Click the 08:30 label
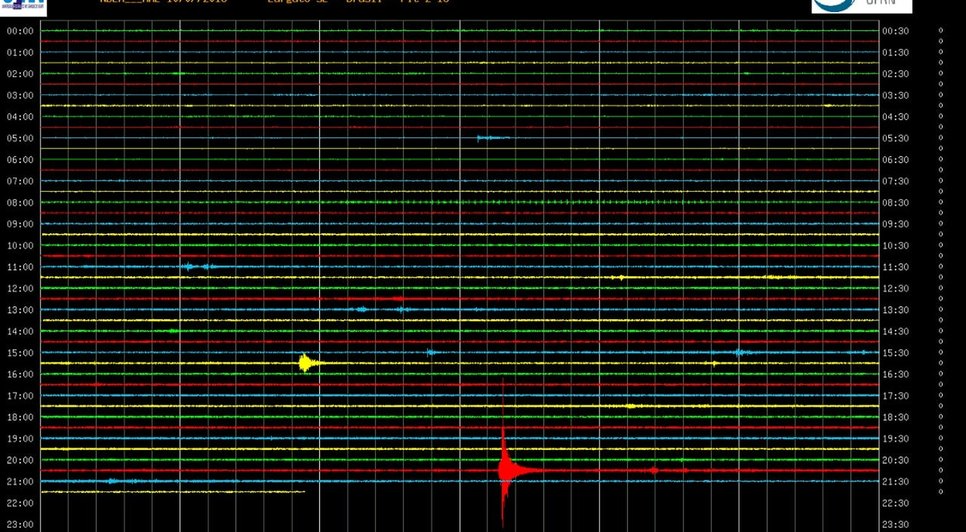 896,203
